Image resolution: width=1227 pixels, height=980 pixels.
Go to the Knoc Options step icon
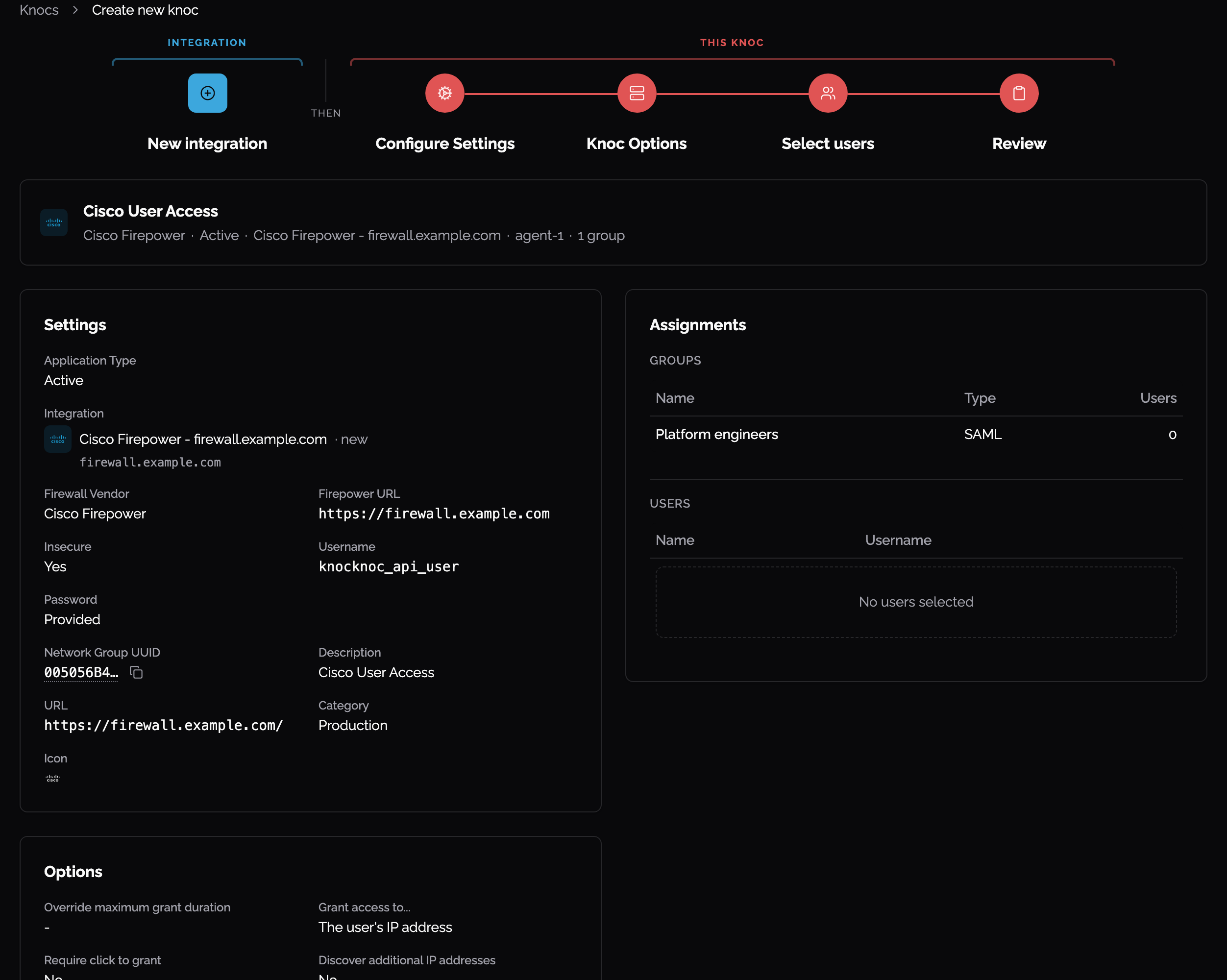(x=636, y=93)
